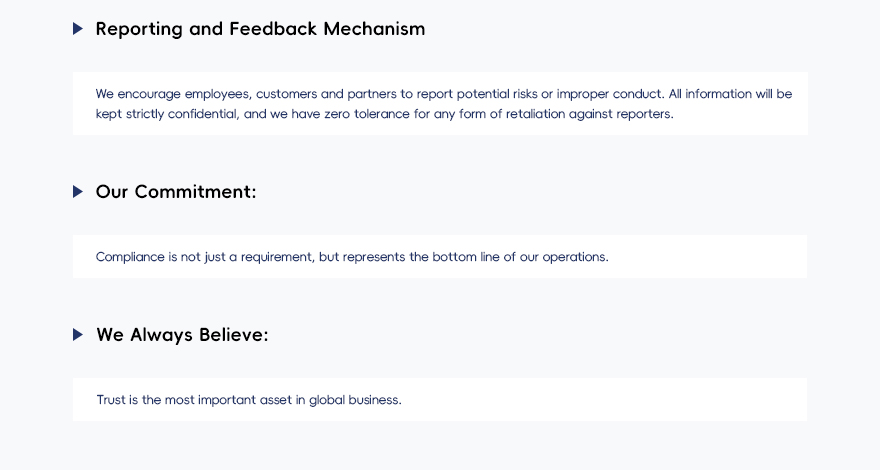Expand the We Always Believe triangle marker
Screen dimensions: 880x470
coord(78,335)
